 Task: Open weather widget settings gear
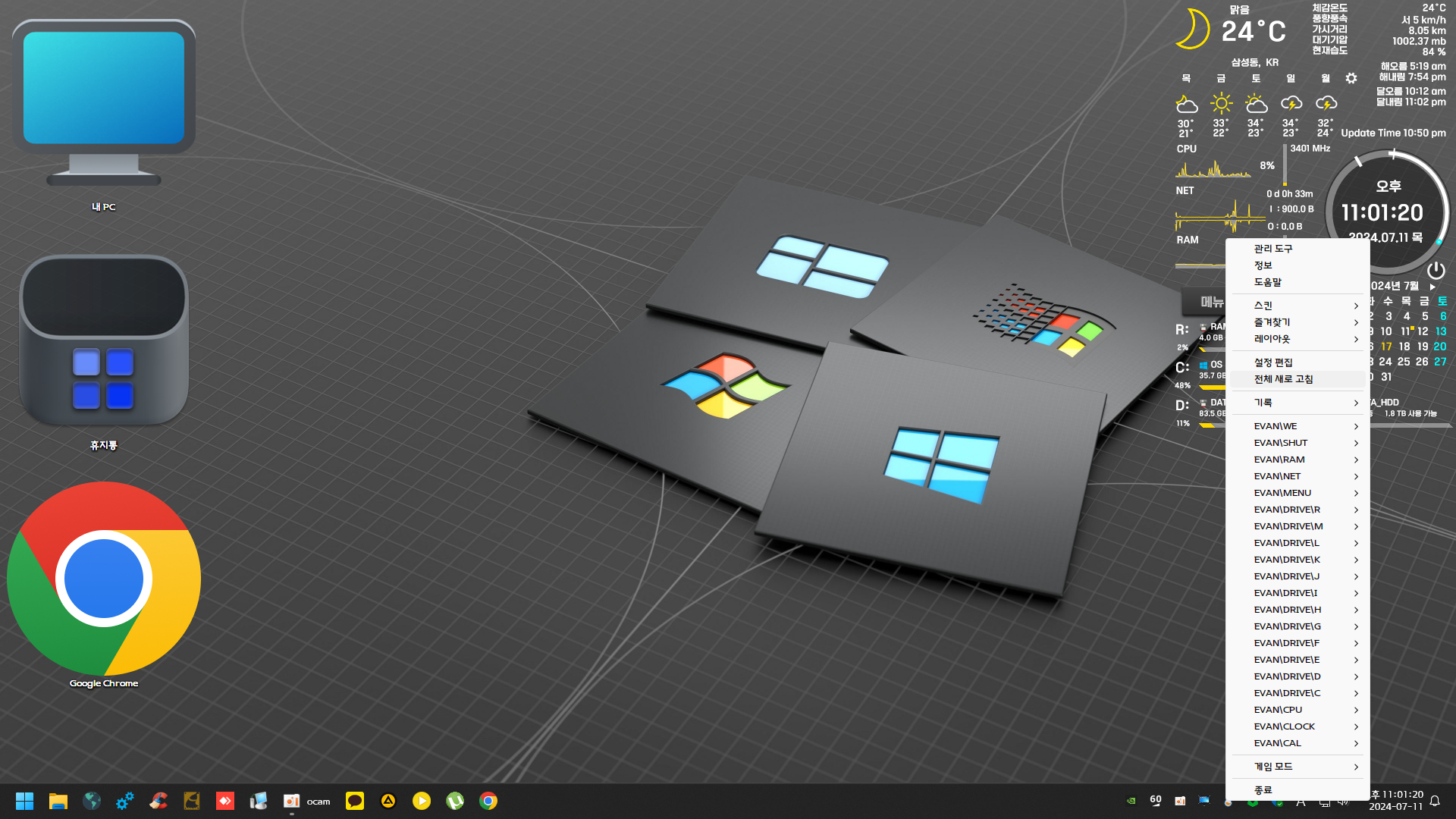(x=1351, y=78)
